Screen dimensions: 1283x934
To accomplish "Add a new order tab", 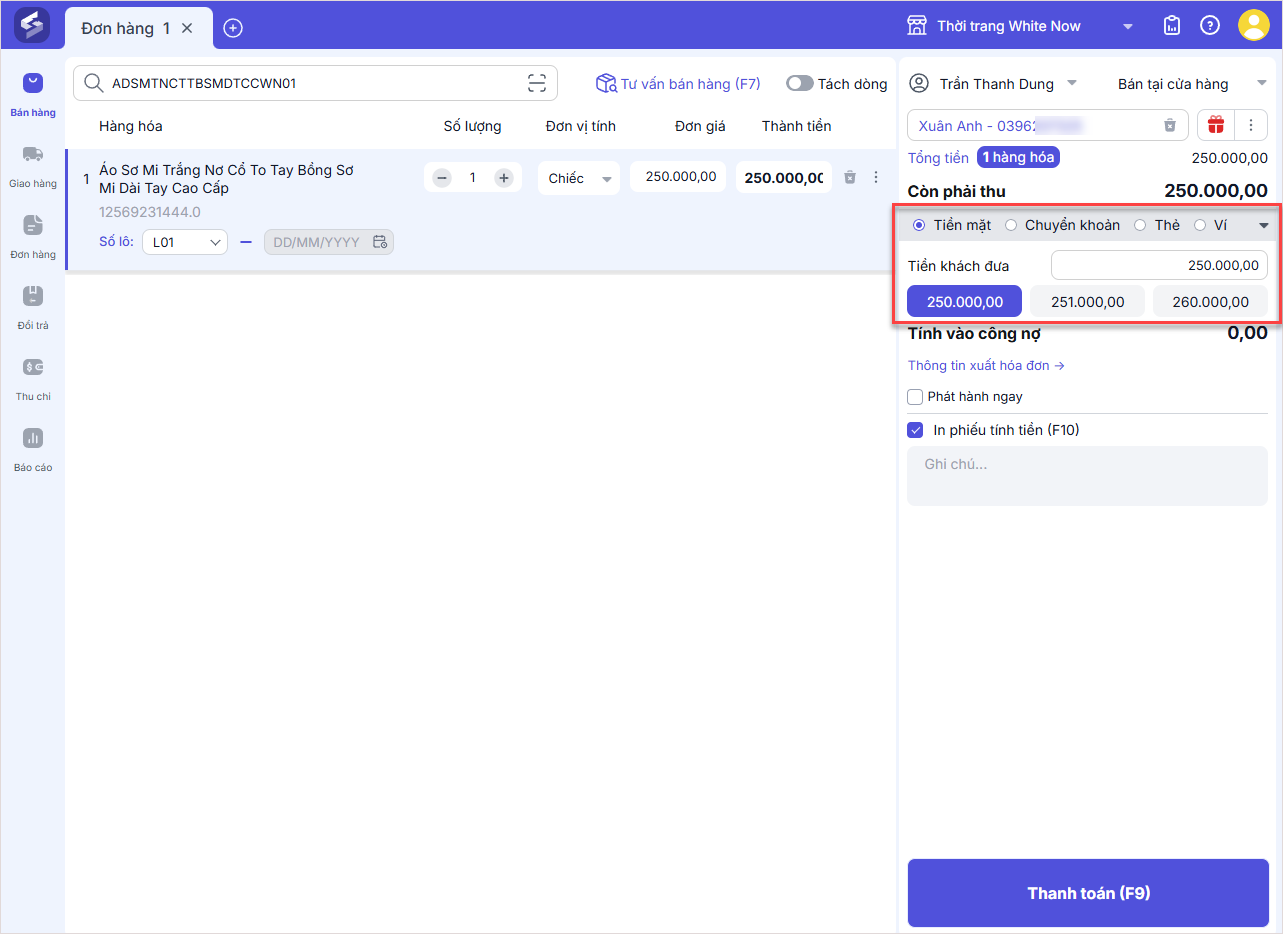I will pyautogui.click(x=233, y=28).
